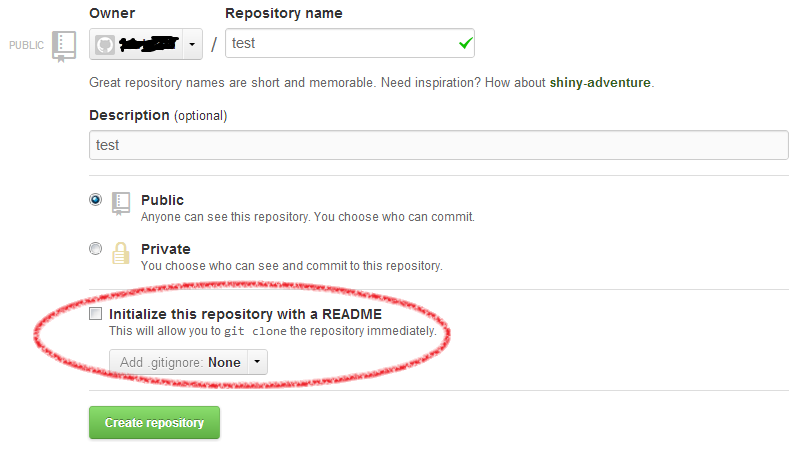The height and width of the screenshot is (451, 806).
Task: Open the Owner dropdown arrow
Action: click(x=192, y=44)
